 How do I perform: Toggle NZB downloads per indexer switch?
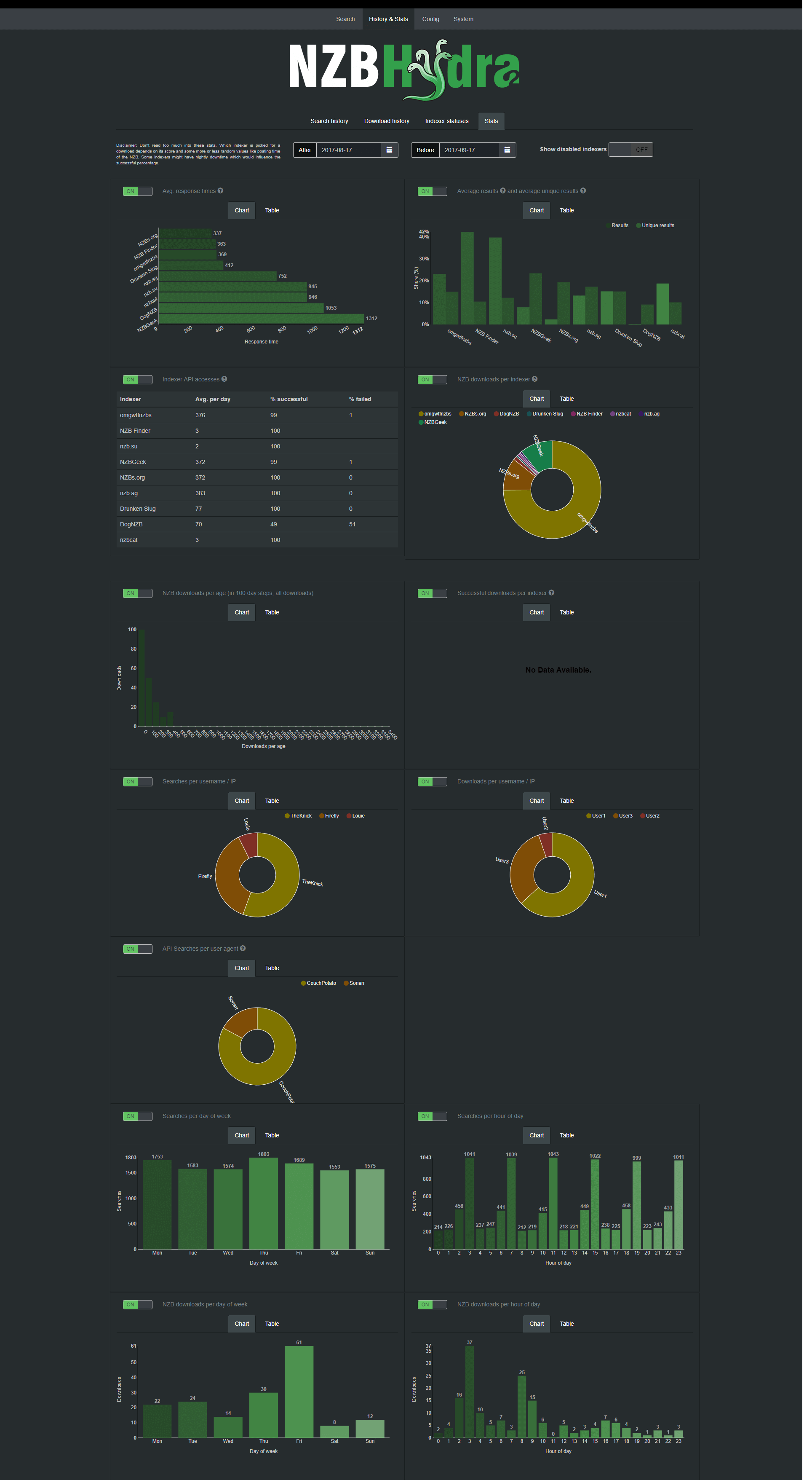(x=432, y=380)
